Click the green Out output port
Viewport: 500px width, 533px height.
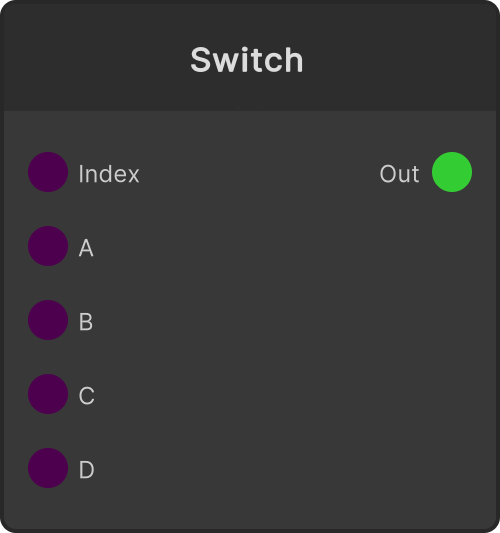452,172
